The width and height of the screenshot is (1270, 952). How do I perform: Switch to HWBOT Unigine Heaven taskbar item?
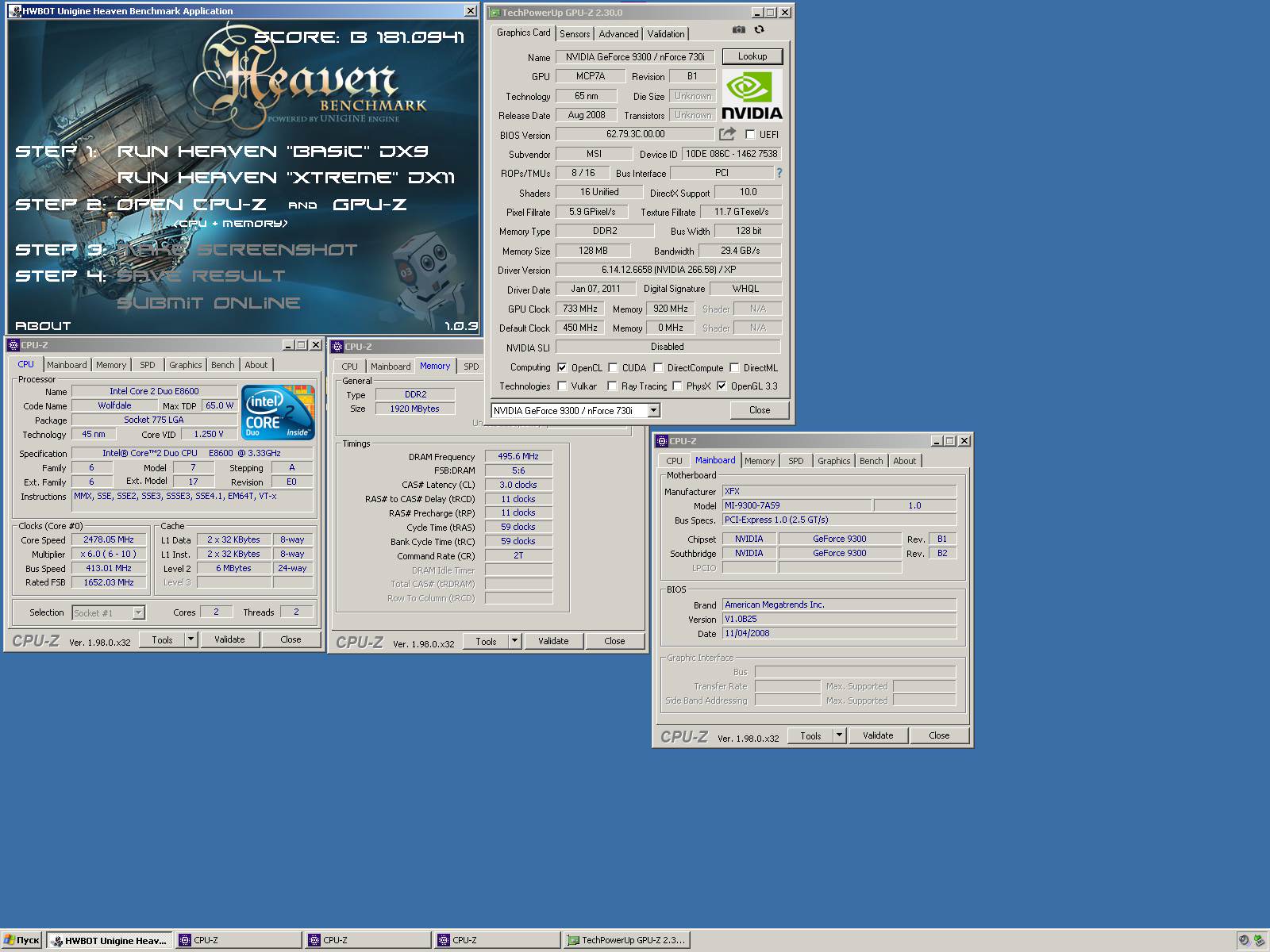coord(110,940)
